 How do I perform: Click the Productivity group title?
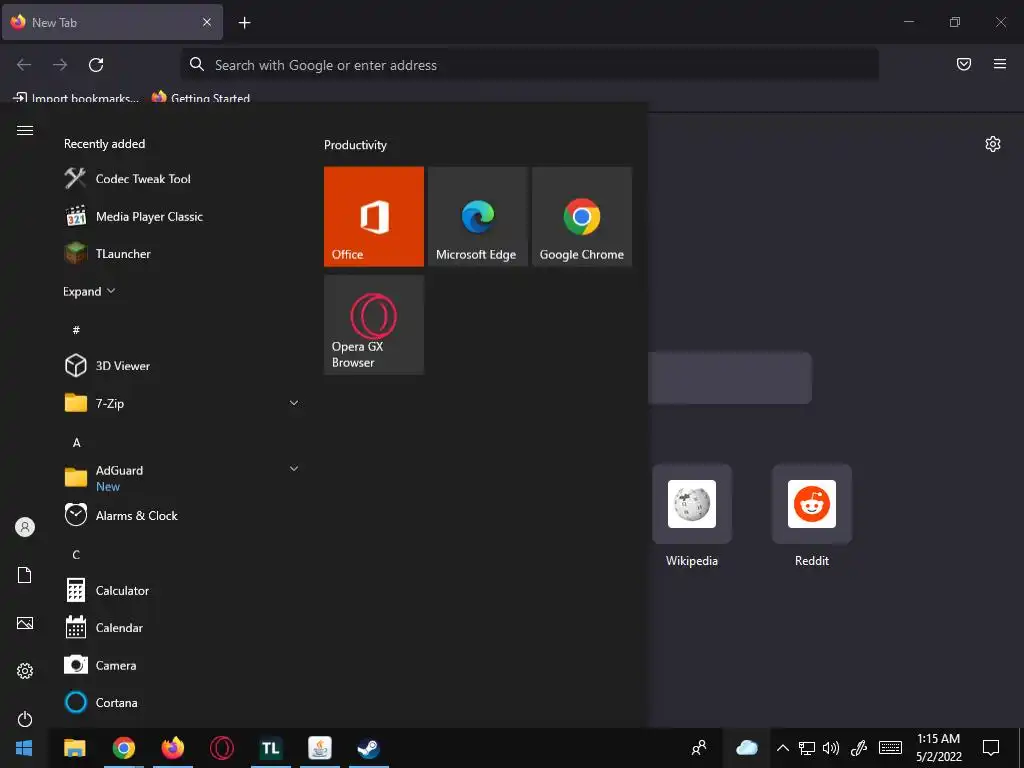coord(355,145)
